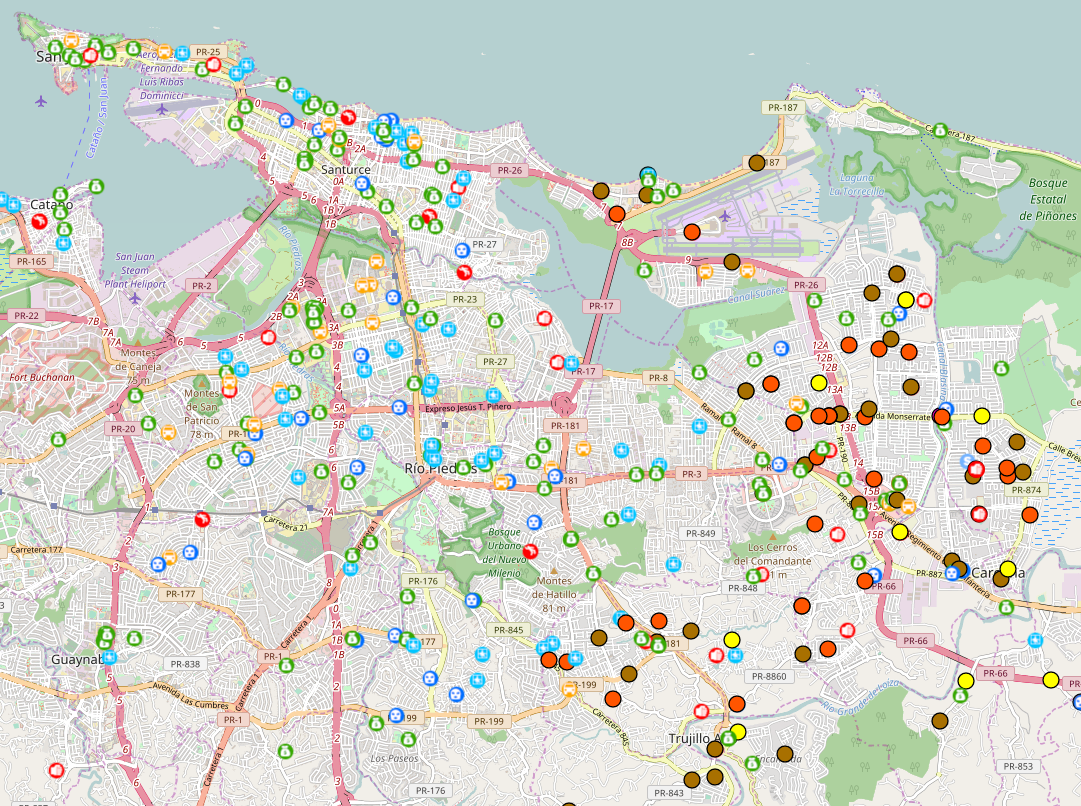The width and height of the screenshot is (1081, 806).
Task: Open the red marker beside the Cataño label
Action: click(x=39, y=221)
